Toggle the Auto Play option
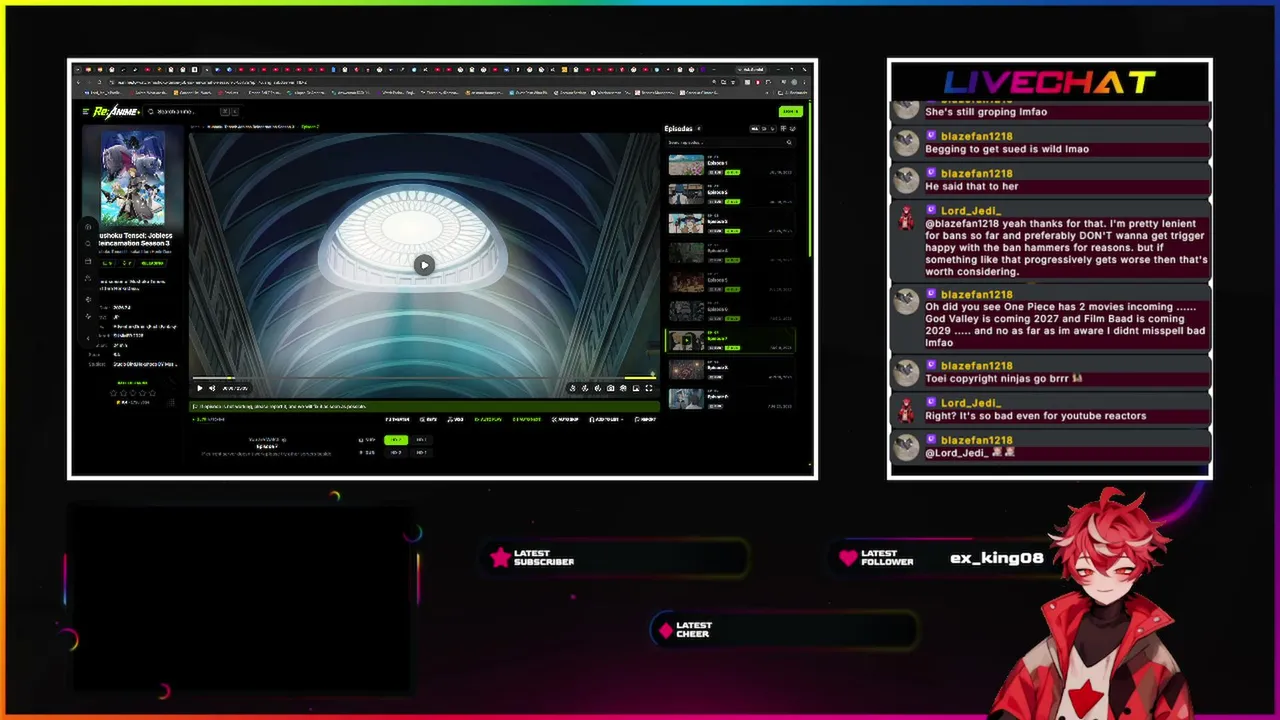The width and height of the screenshot is (1280, 720). click(488, 419)
